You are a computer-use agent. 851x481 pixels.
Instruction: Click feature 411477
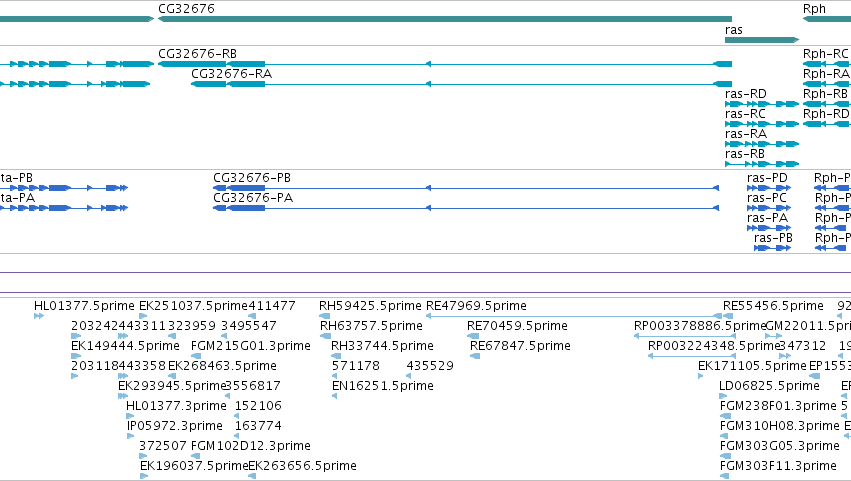point(271,306)
